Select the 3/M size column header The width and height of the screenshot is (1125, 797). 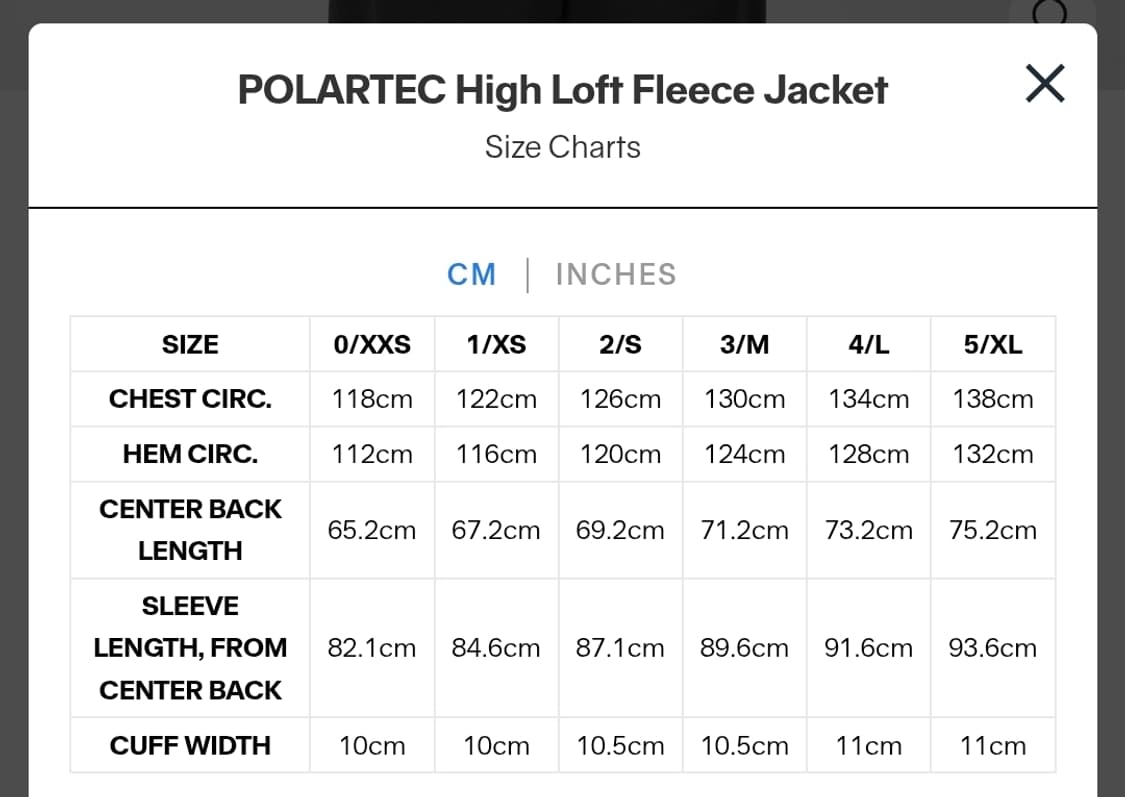(744, 344)
